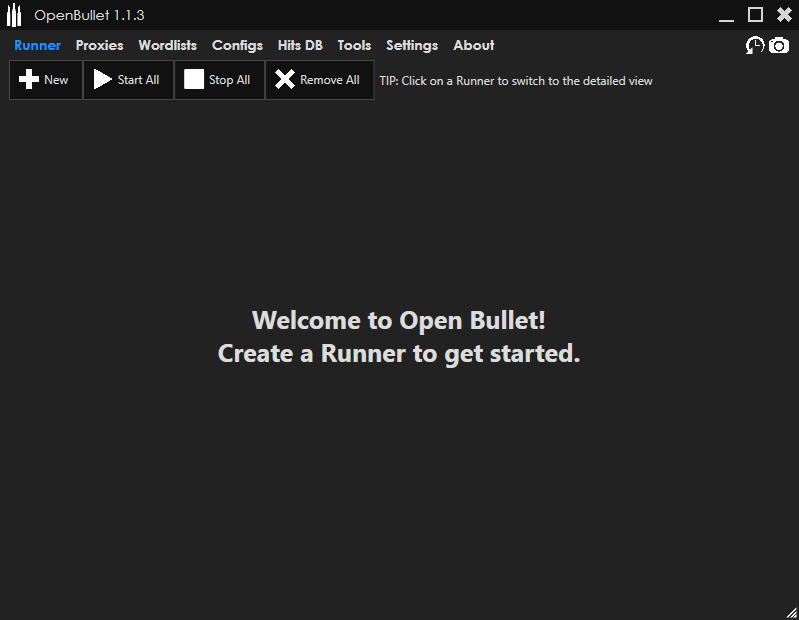Screen dimensions: 799x620
Task: Click the tip text about detailed view
Action: [x=516, y=81]
